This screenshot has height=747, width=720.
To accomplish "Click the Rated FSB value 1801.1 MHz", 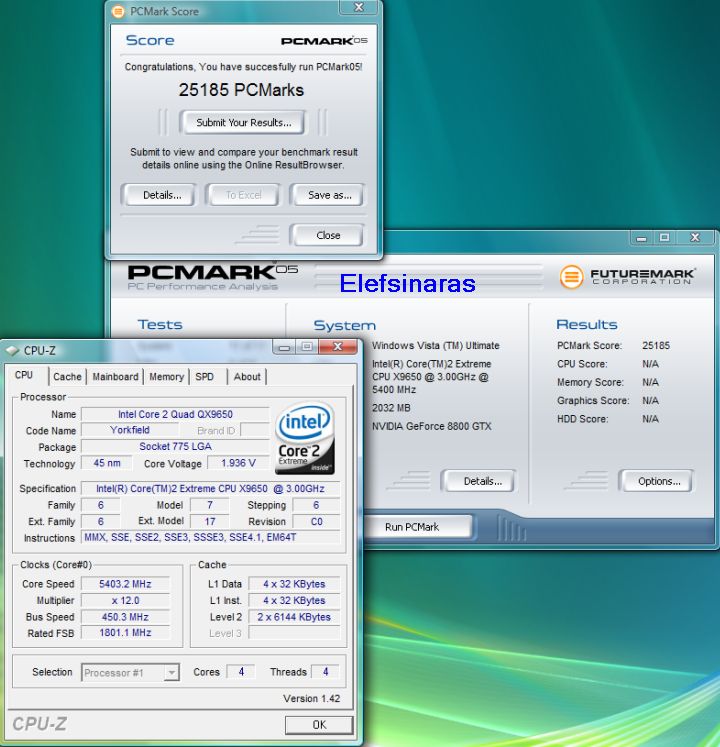I will click(x=125, y=633).
